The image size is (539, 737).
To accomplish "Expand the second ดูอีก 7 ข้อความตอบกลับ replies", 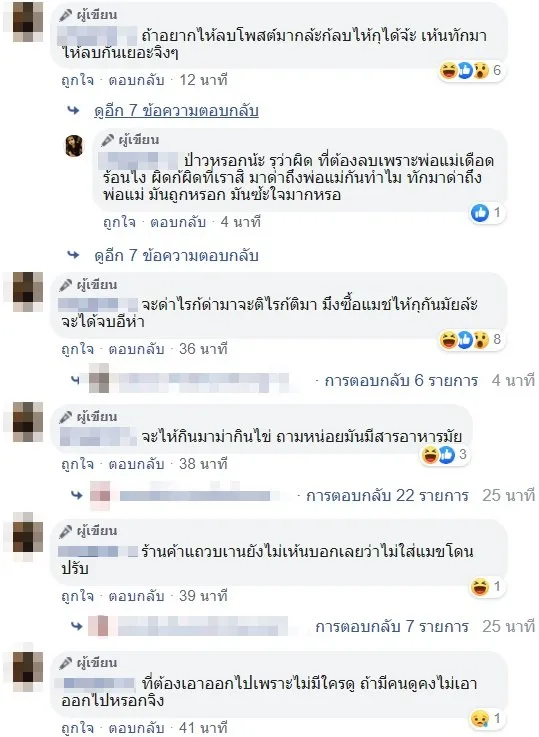I will tap(176, 255).
